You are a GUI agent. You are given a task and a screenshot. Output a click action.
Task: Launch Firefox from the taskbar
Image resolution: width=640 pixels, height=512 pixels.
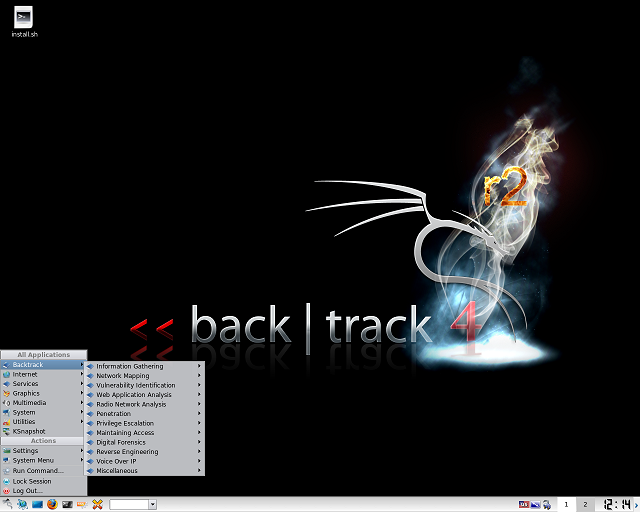[52, 504]
